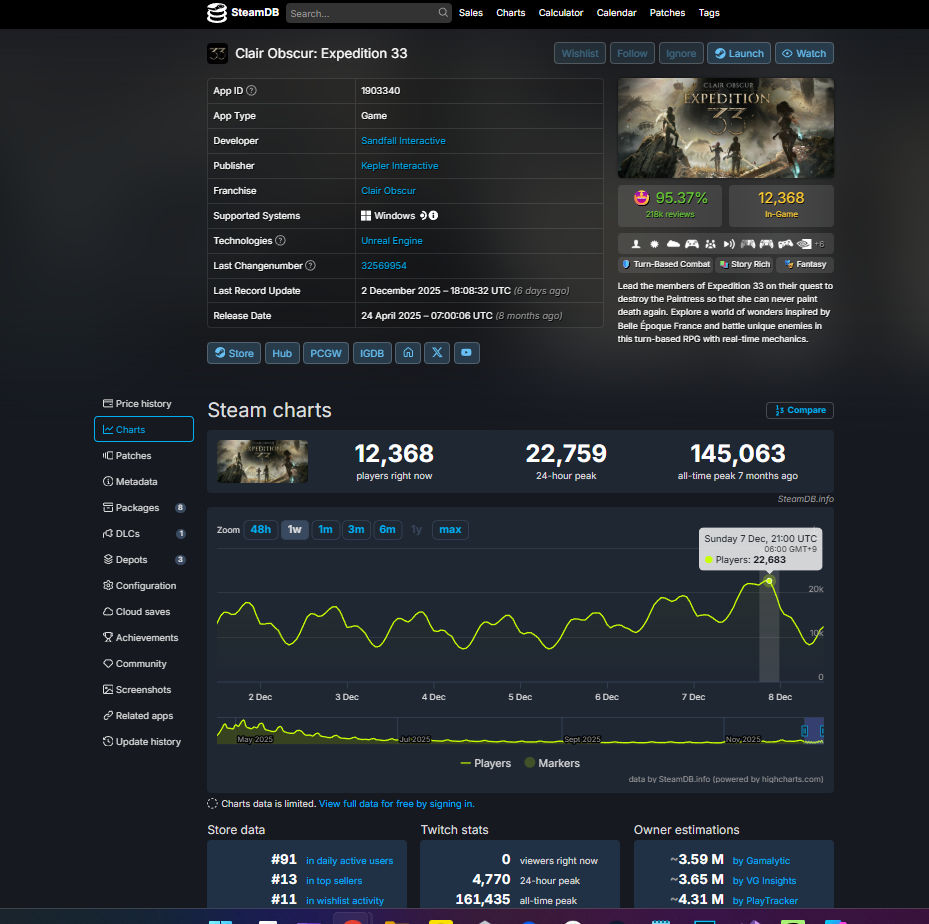The width and height of the screenshot is (929, 924).
Task: Open the Unreal Engine technology link
Action: pos(392,240)
